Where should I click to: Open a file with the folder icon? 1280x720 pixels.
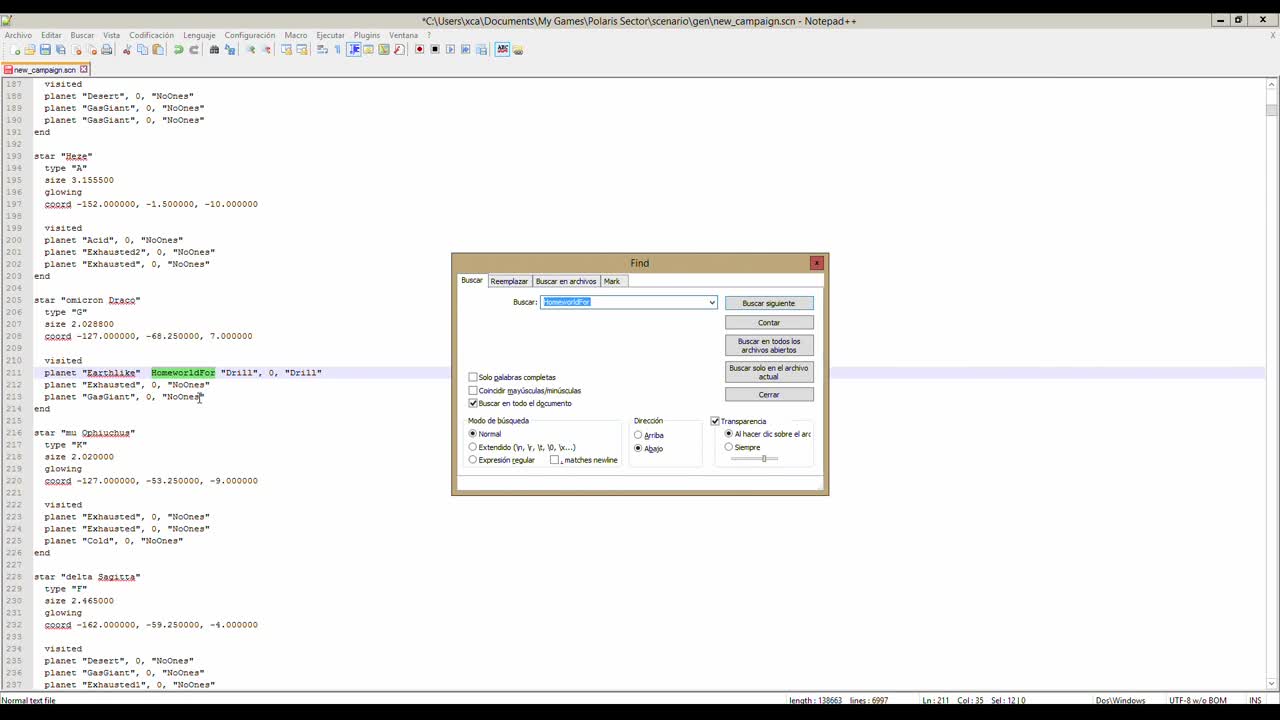coord(29,49)
